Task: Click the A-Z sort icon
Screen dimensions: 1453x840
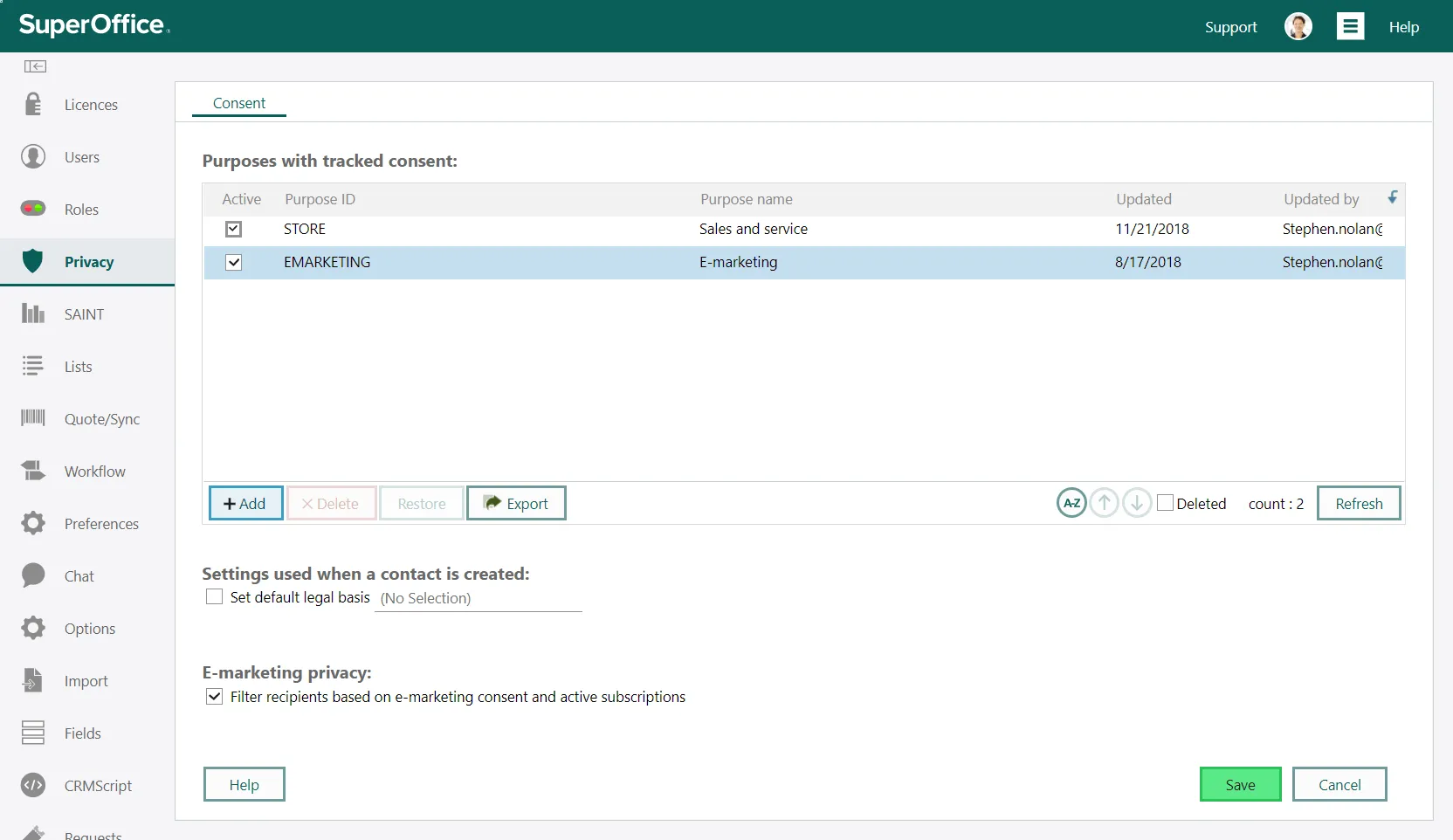Action: point(1071,503)
